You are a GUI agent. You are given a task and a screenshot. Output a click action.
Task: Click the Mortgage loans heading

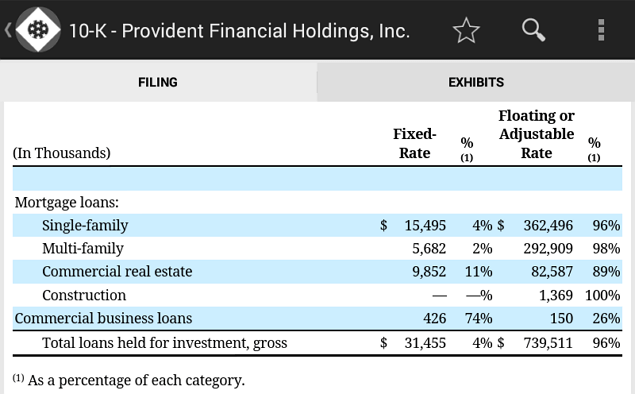(67, 202)
